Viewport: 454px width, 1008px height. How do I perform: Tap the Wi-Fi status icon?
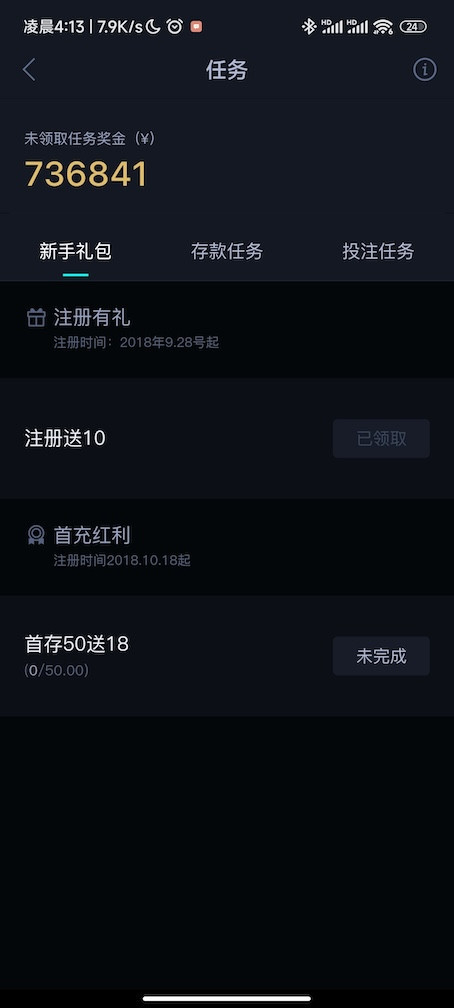click(383, 26)
